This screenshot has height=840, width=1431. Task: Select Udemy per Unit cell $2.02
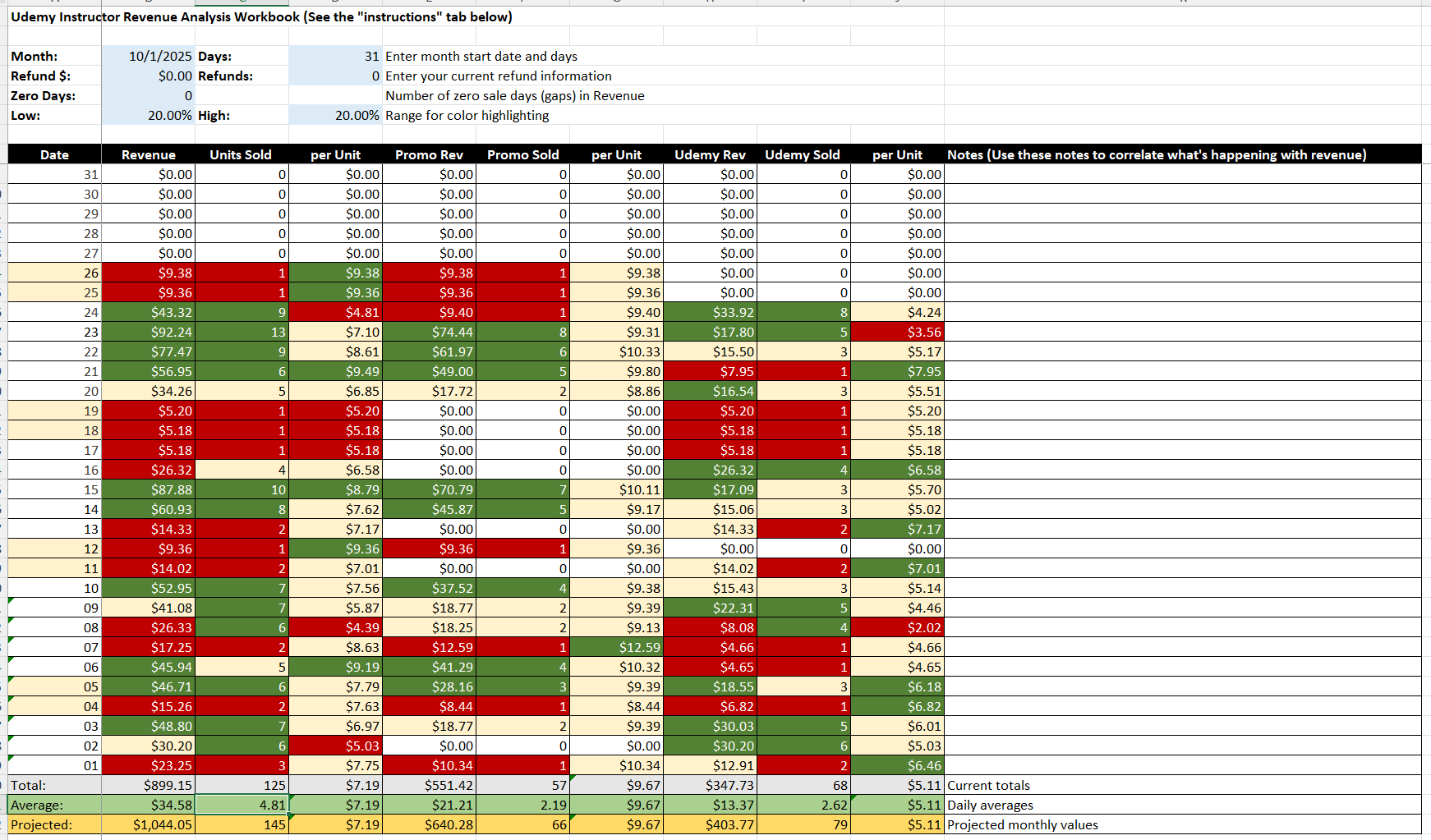tap(897, 627)
